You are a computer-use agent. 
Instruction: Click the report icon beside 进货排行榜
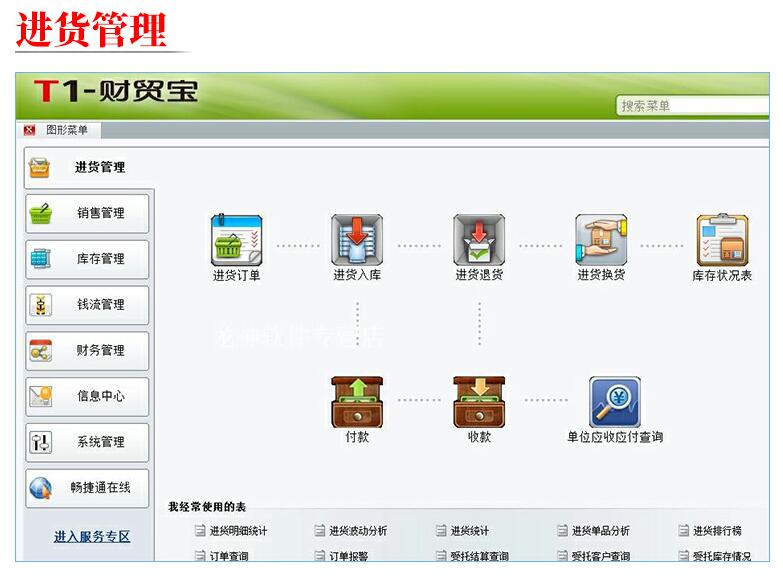click(684, 531)
